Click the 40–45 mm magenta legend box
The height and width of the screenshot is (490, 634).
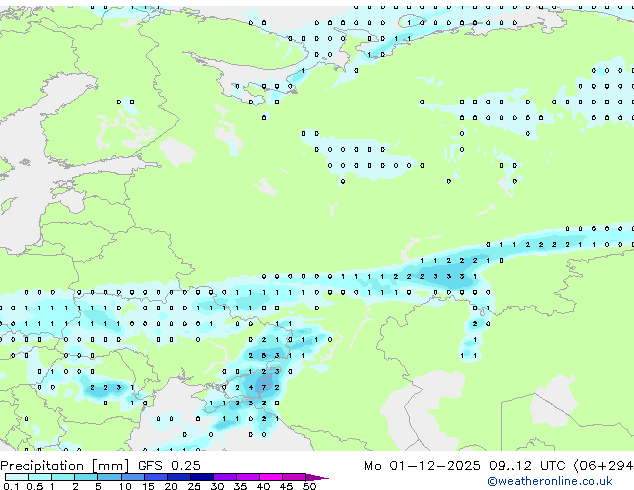(x=271, y=477)
